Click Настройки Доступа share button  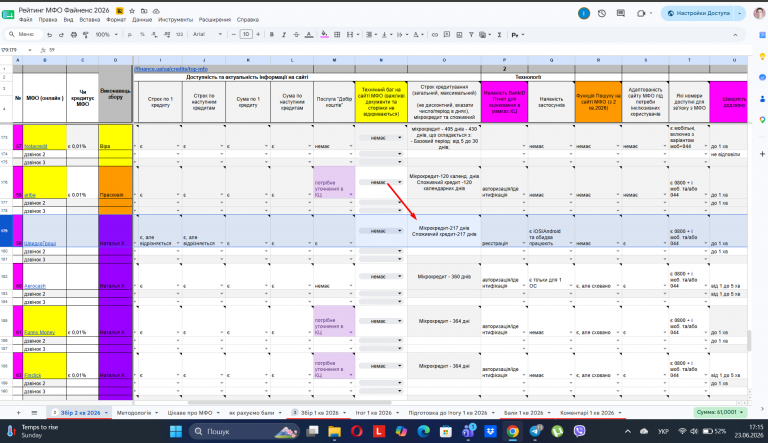pos(699,14)
